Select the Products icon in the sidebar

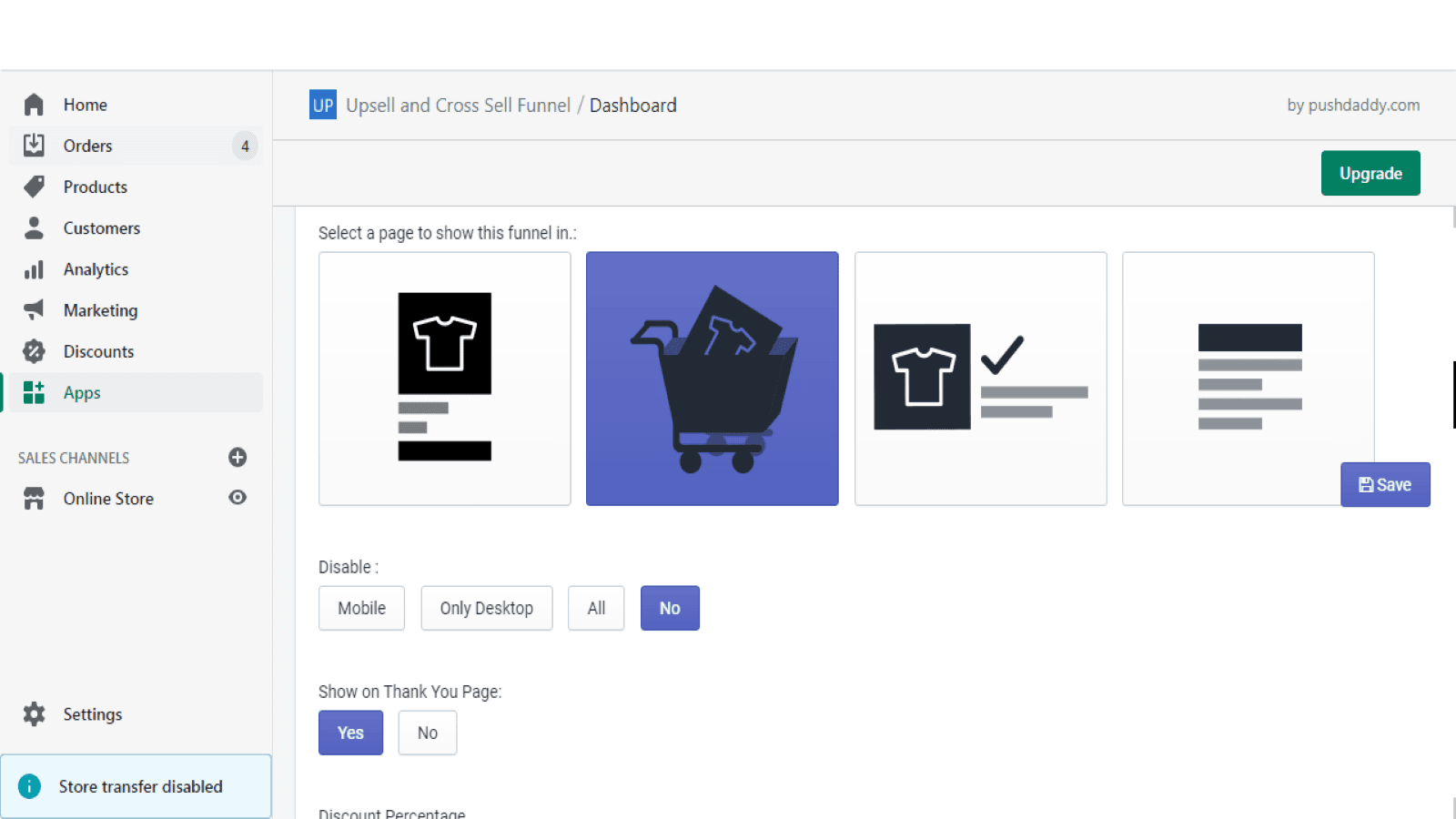tap(34, 187)
